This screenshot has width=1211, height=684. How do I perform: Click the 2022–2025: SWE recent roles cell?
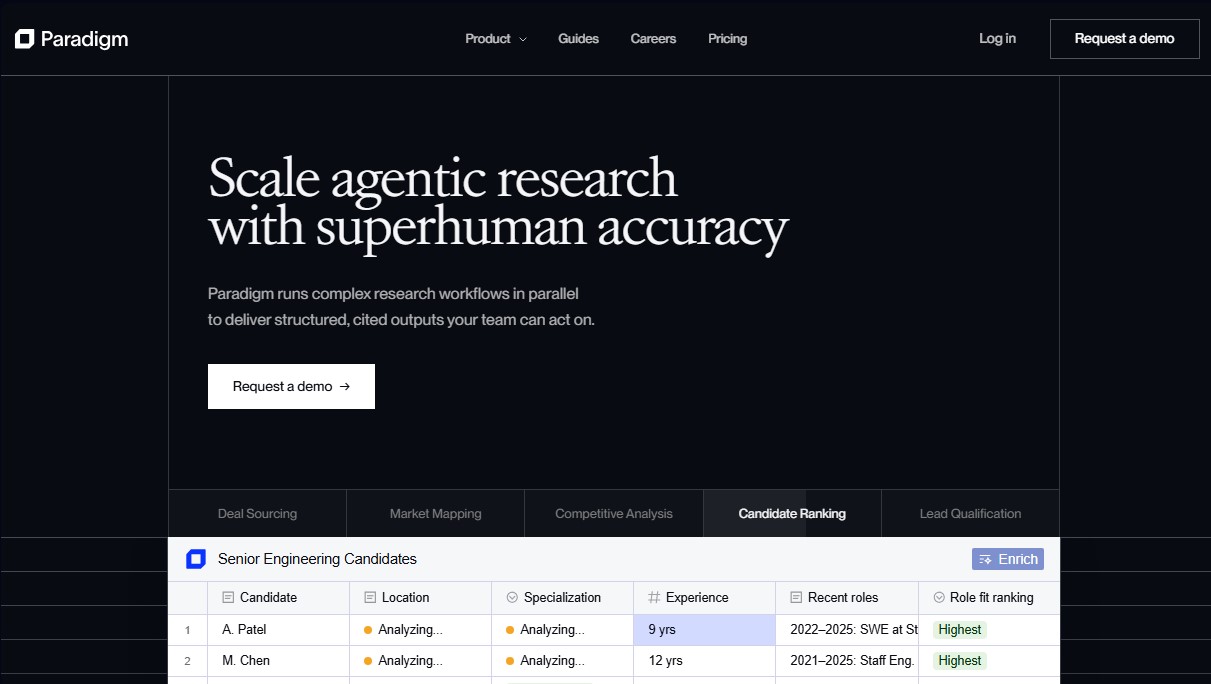pyautogui.click(x=847, y=630)
